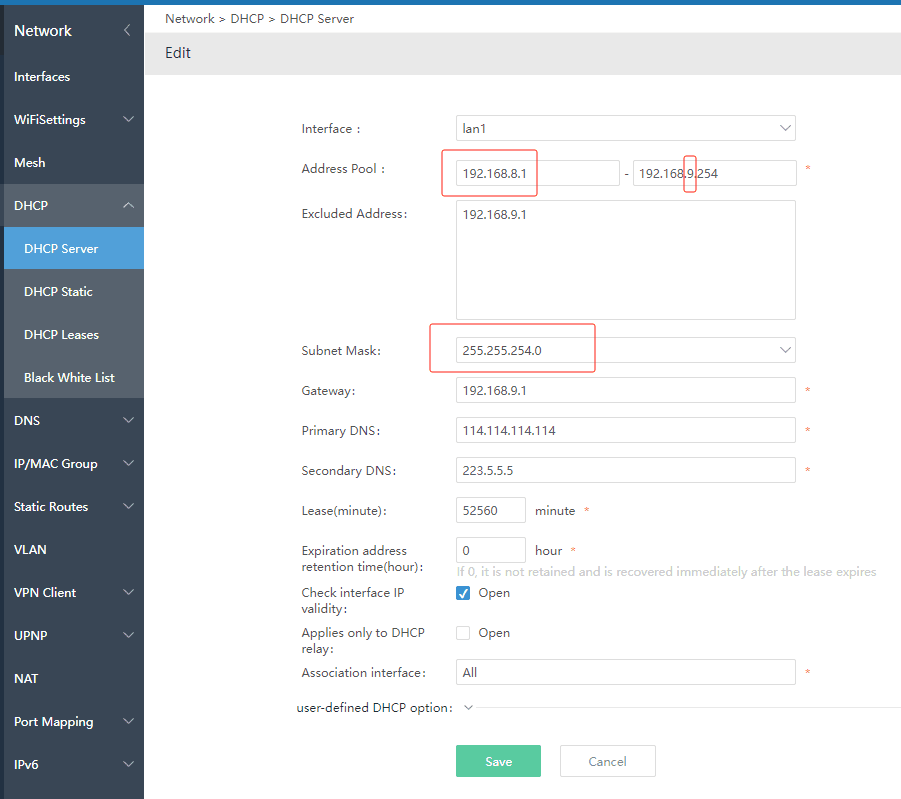The image size is (901, 799).
Task: Focus the Gateway address input field
Action: coord(626,390)
